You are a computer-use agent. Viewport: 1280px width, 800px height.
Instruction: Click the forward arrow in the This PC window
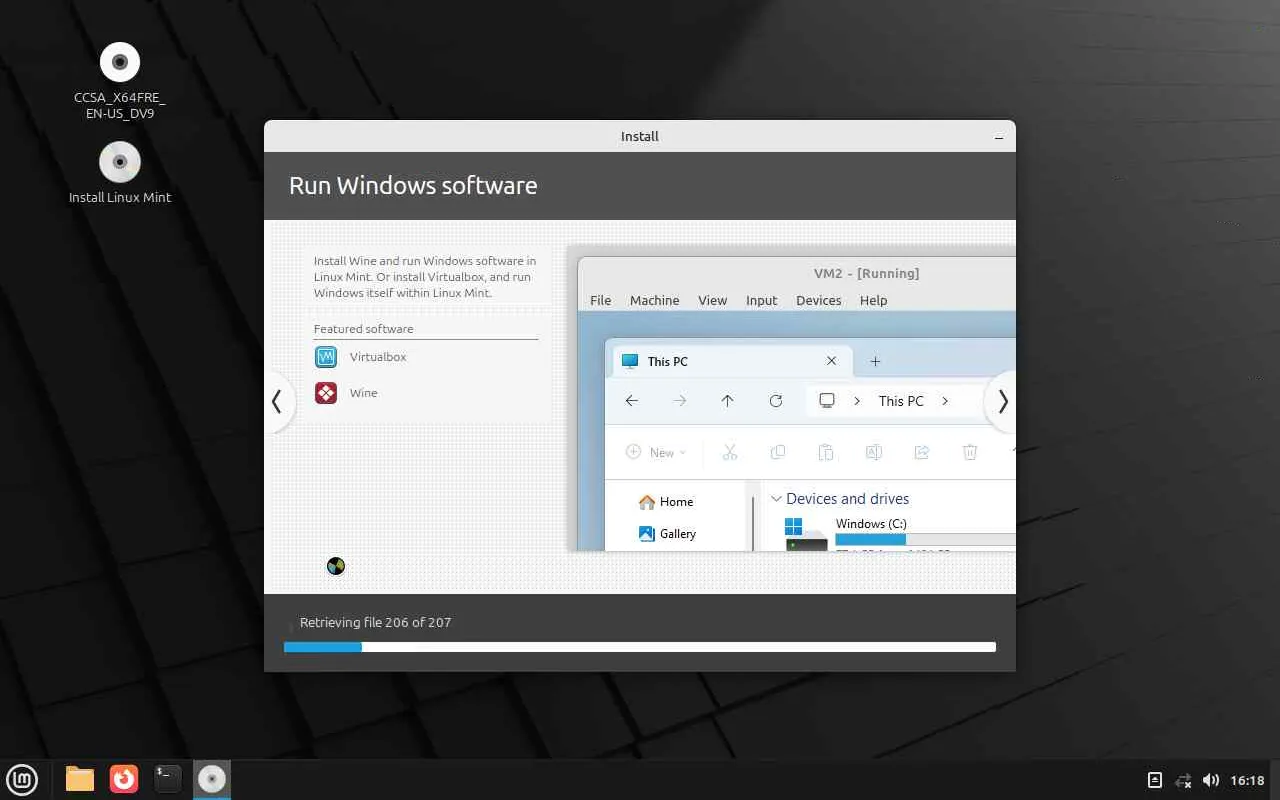tap(680, 401)
